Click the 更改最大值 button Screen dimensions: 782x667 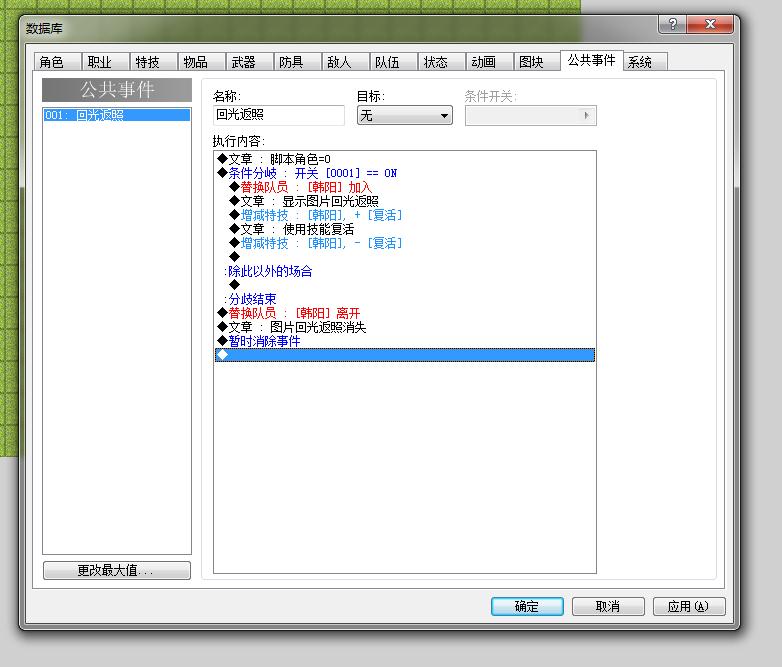(117, 570)
